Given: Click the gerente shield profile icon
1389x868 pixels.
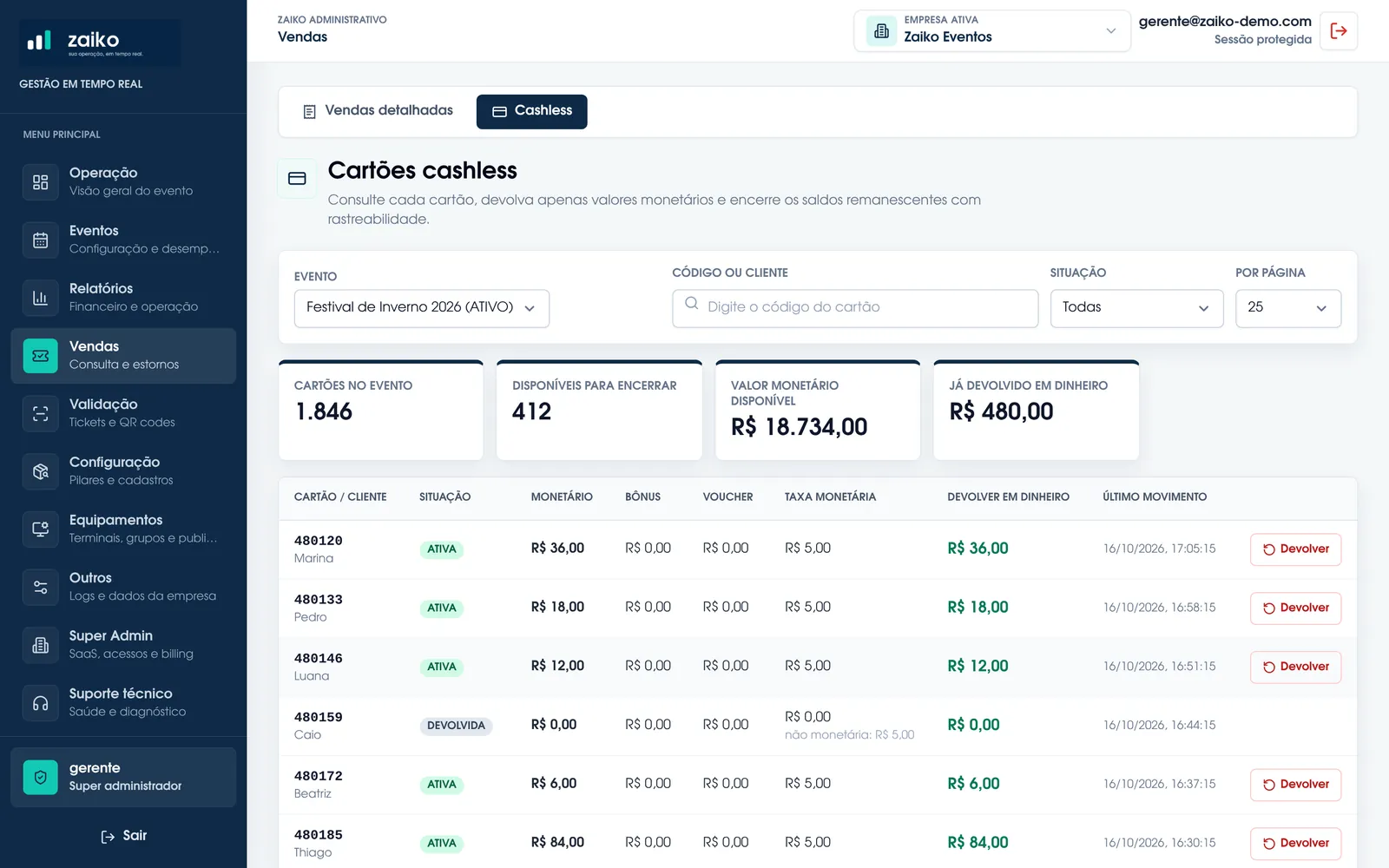Looking at the screenshot, I should click(40, 778).
